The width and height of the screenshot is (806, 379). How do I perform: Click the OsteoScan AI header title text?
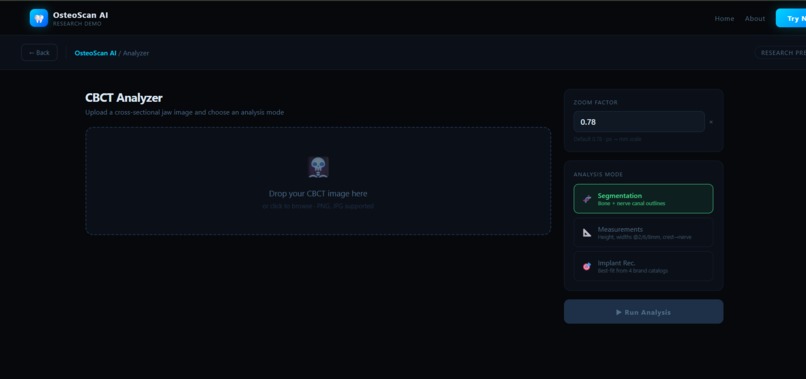(80, 15)
